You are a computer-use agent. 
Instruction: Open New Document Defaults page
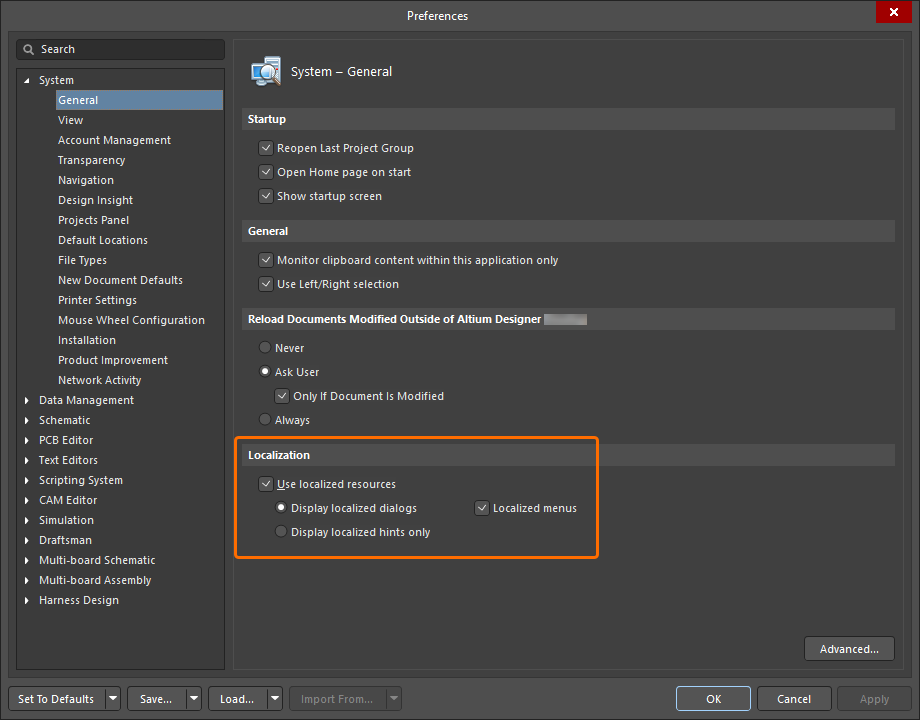pyautogui.click(x=120, y=280)
